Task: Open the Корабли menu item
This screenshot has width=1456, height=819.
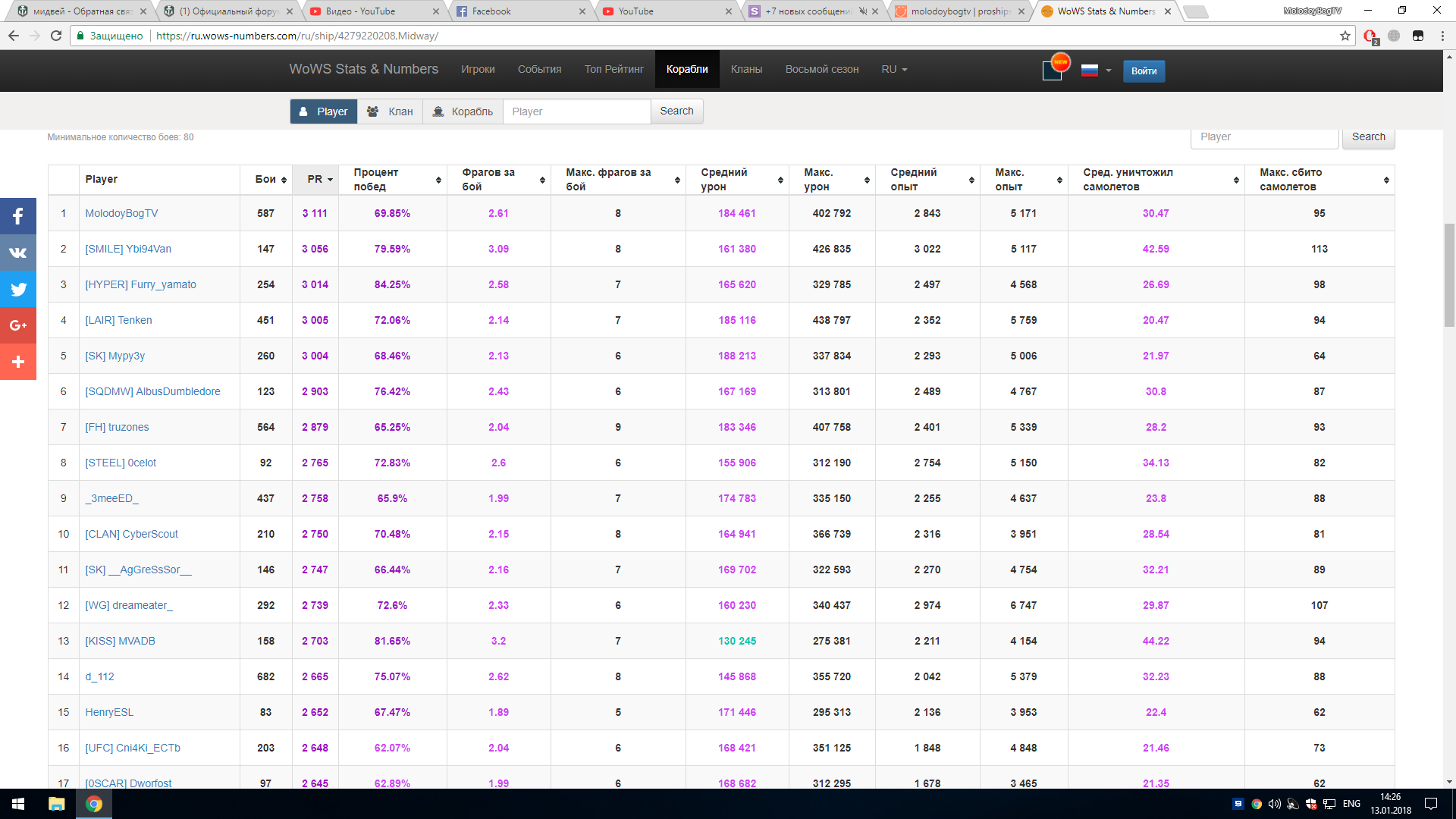Action: click(x=687, y=69)
